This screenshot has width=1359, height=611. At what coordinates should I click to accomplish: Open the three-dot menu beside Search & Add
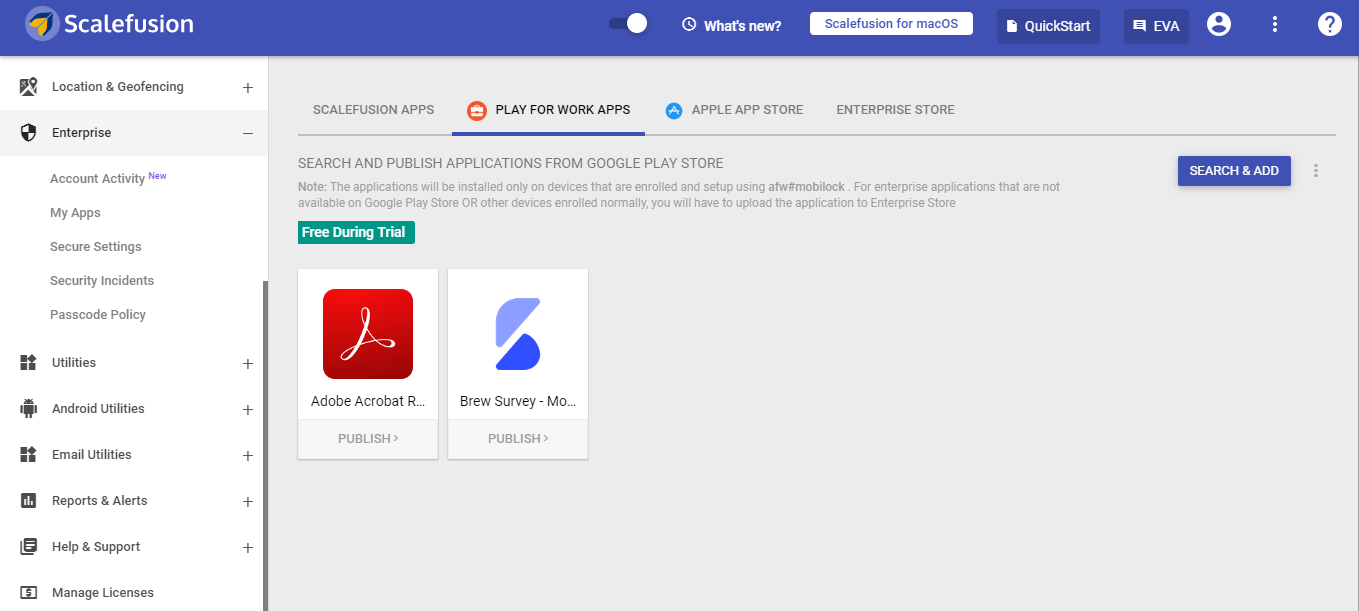pos(1316,171)
